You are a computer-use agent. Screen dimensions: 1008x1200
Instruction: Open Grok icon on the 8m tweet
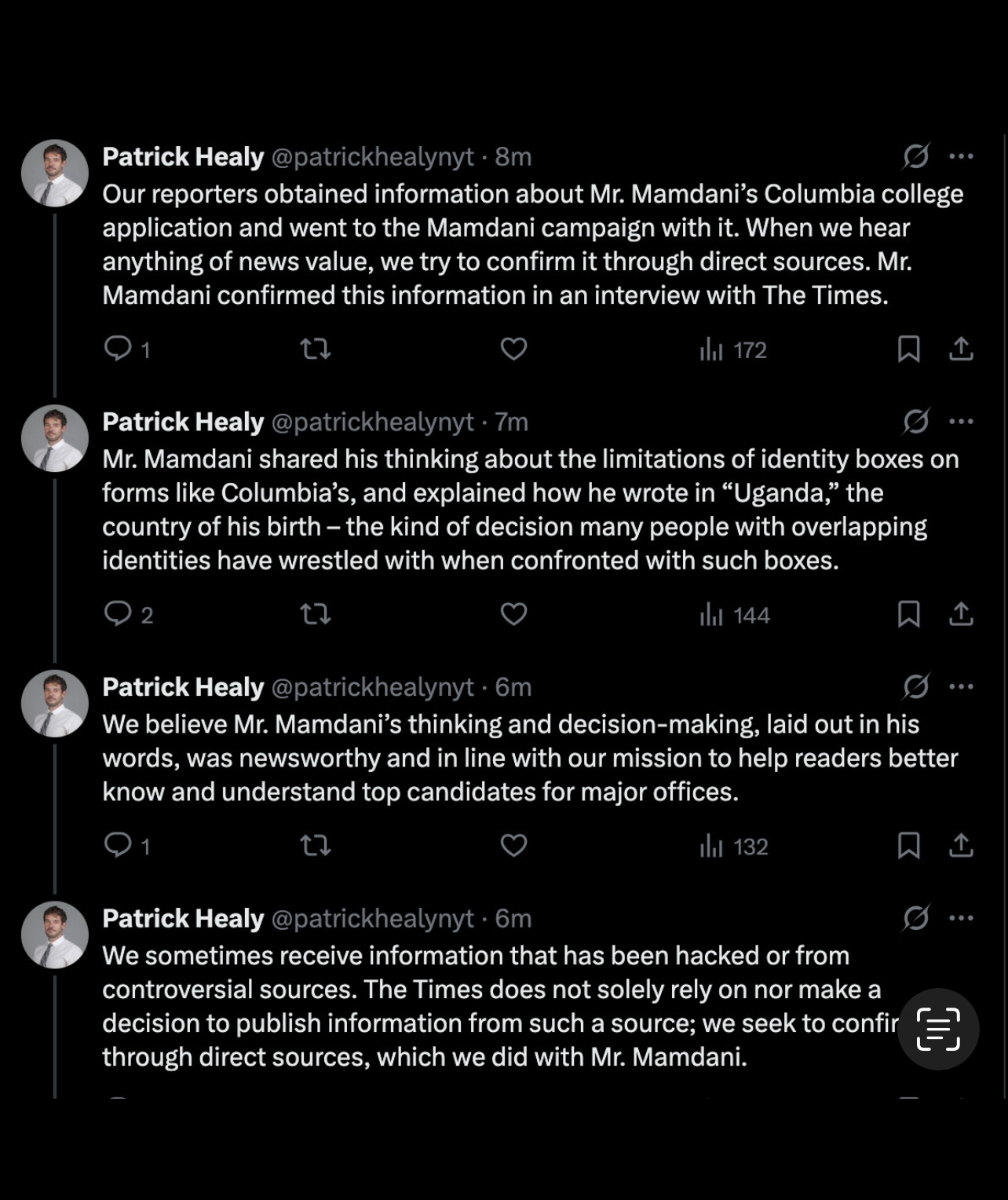coord(916,156)
